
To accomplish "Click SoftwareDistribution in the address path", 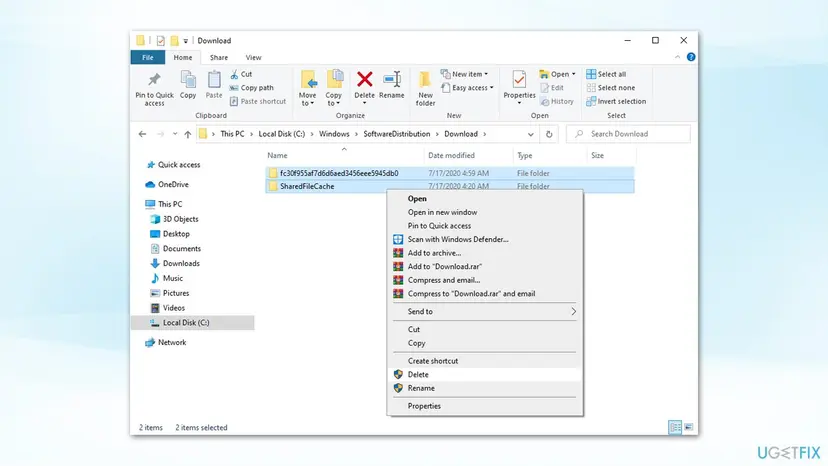I will click(x=397, y=134).
